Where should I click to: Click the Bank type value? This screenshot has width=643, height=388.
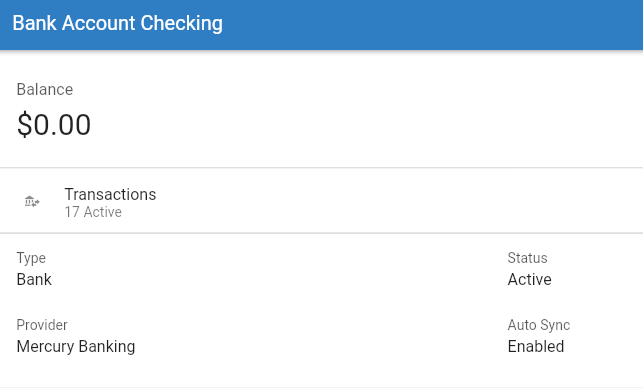pyautogui.click(x=34, y=280)
